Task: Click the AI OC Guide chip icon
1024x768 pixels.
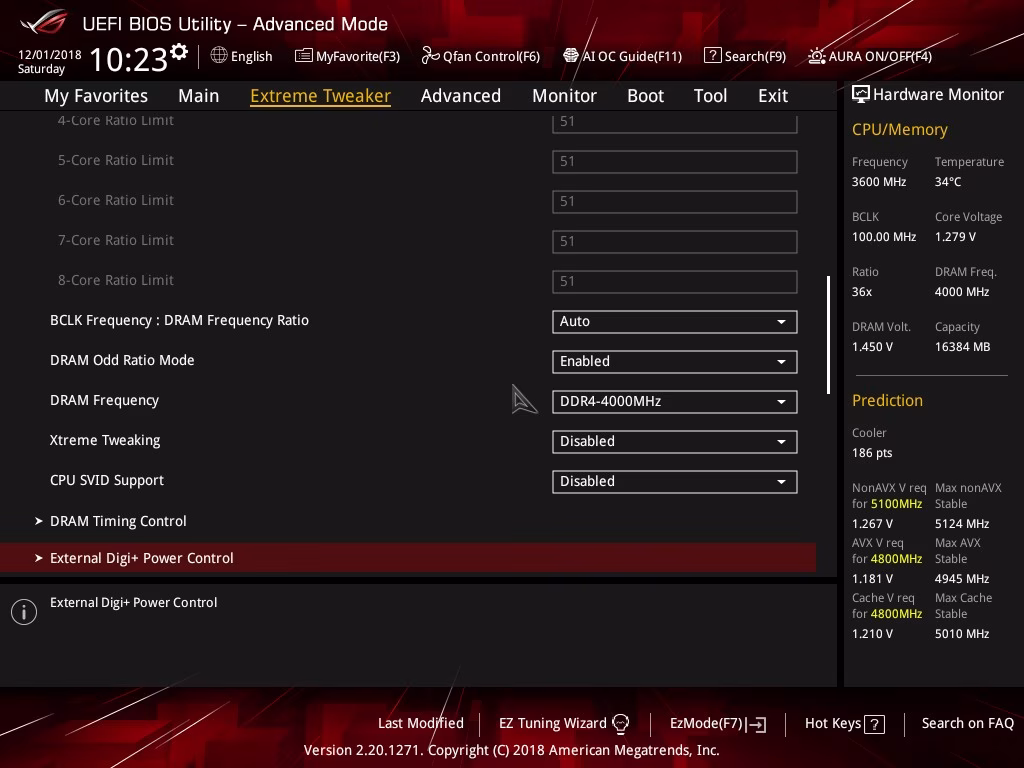Action: (x=570, y=56)
